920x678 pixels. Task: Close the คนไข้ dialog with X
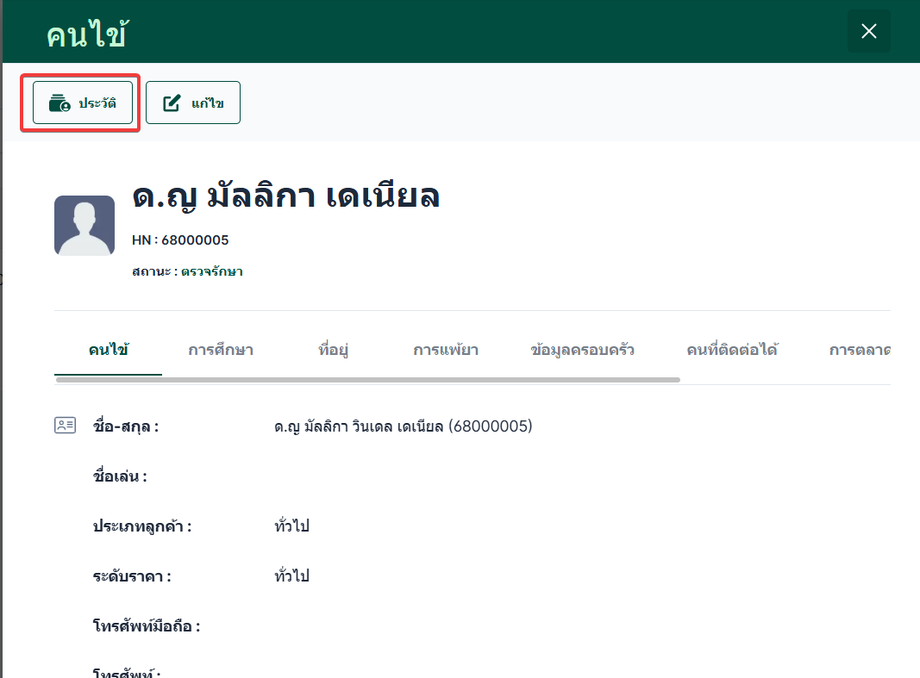tap(869, 31)
